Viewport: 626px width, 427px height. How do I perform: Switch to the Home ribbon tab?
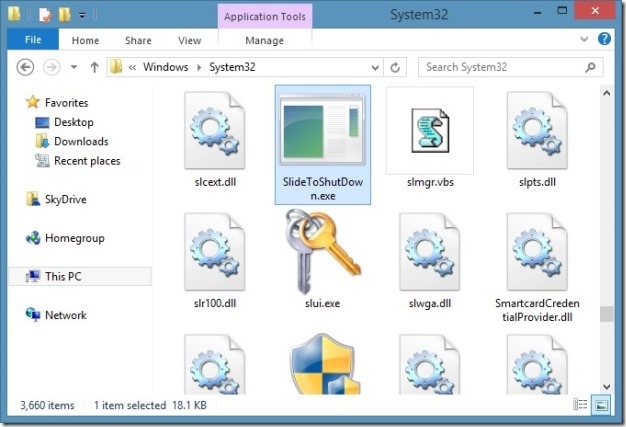point(85,40)
